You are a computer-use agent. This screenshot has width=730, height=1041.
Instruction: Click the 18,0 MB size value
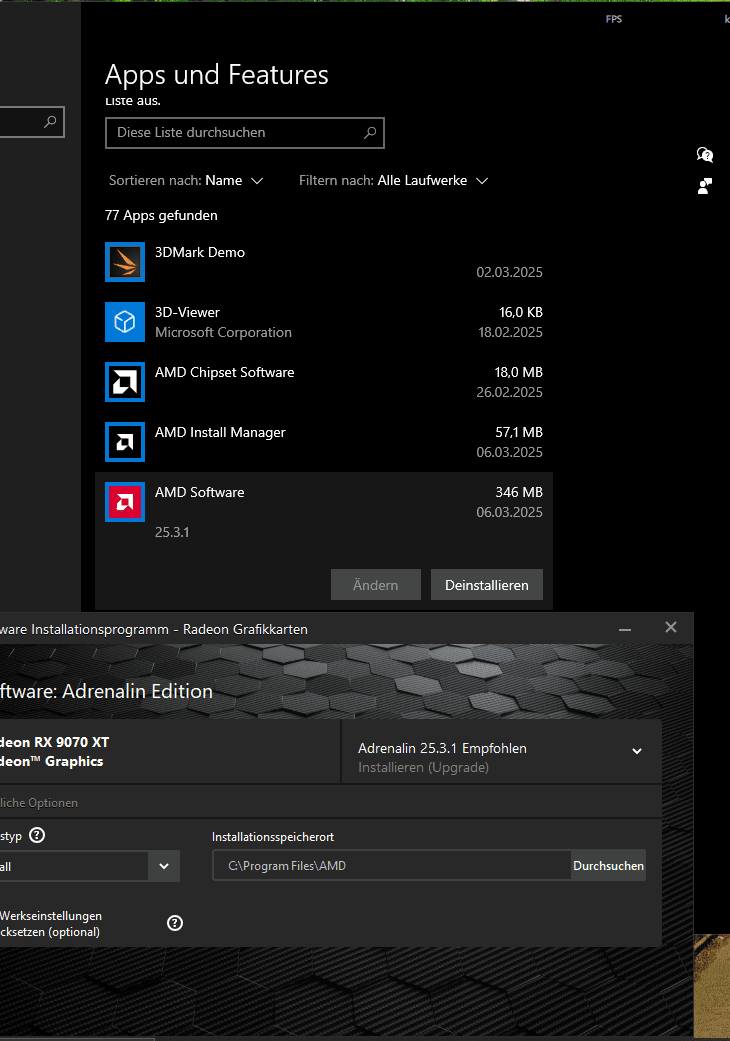click(x=519, y=372)
